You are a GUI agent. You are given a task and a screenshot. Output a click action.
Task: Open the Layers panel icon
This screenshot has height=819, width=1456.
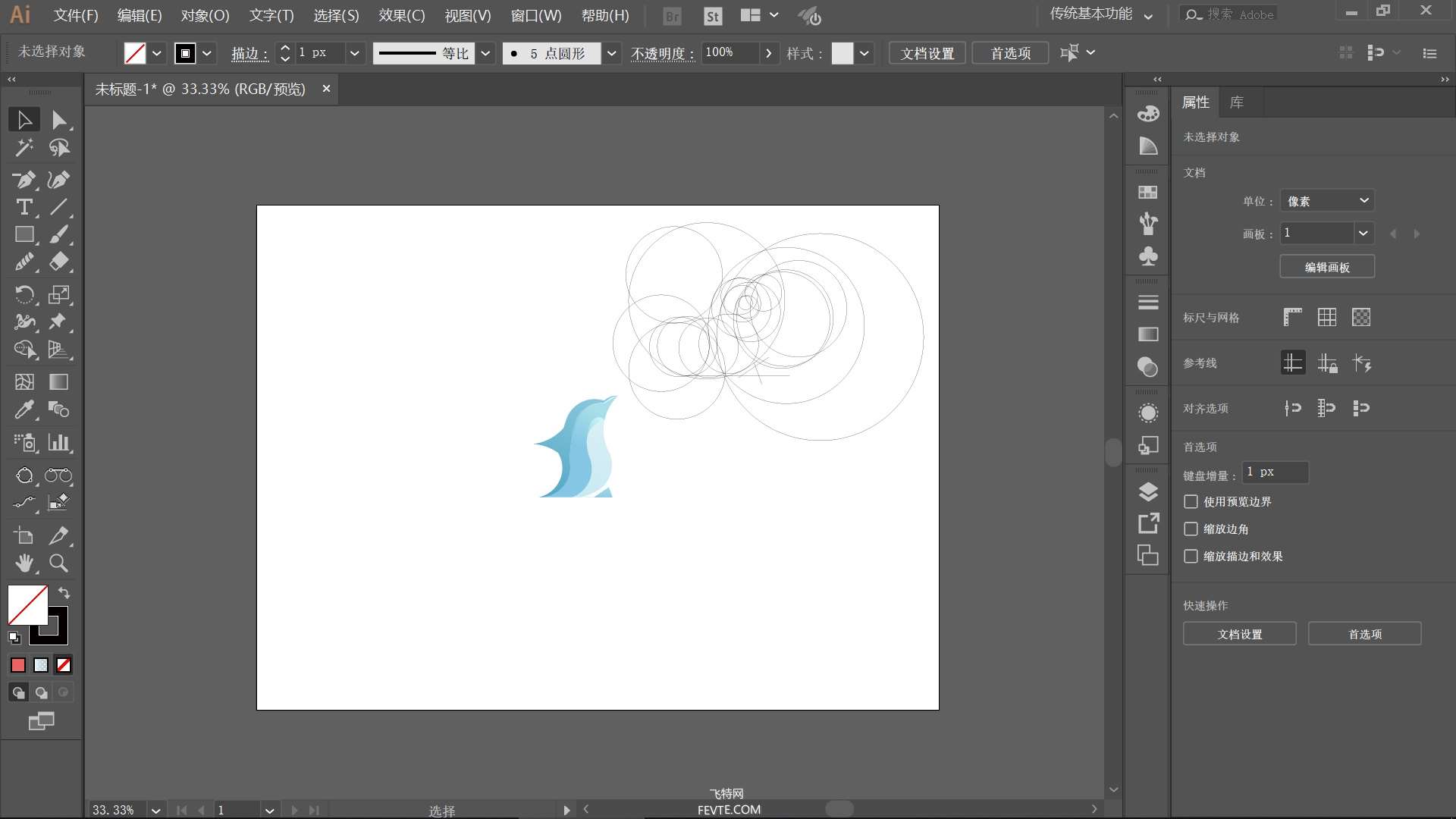1148,492
